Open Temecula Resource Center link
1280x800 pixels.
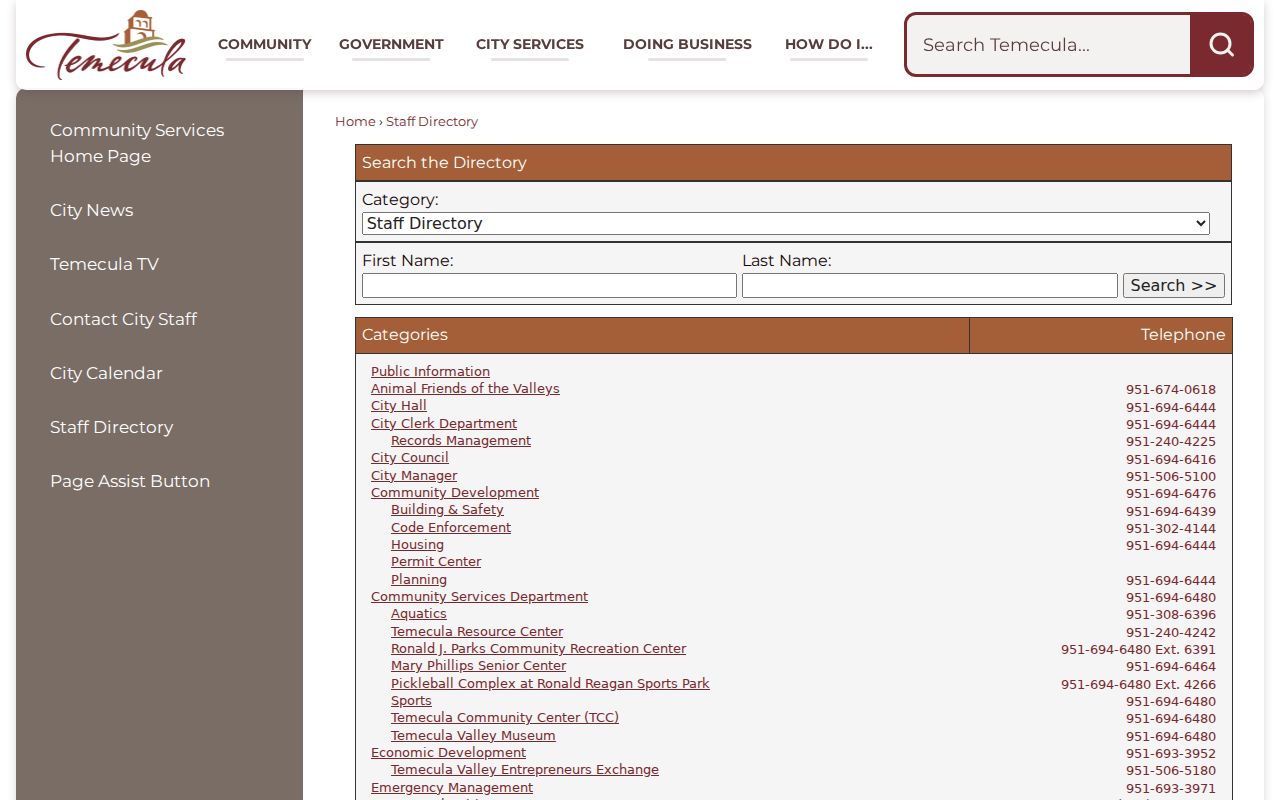[x=477, y=631]
